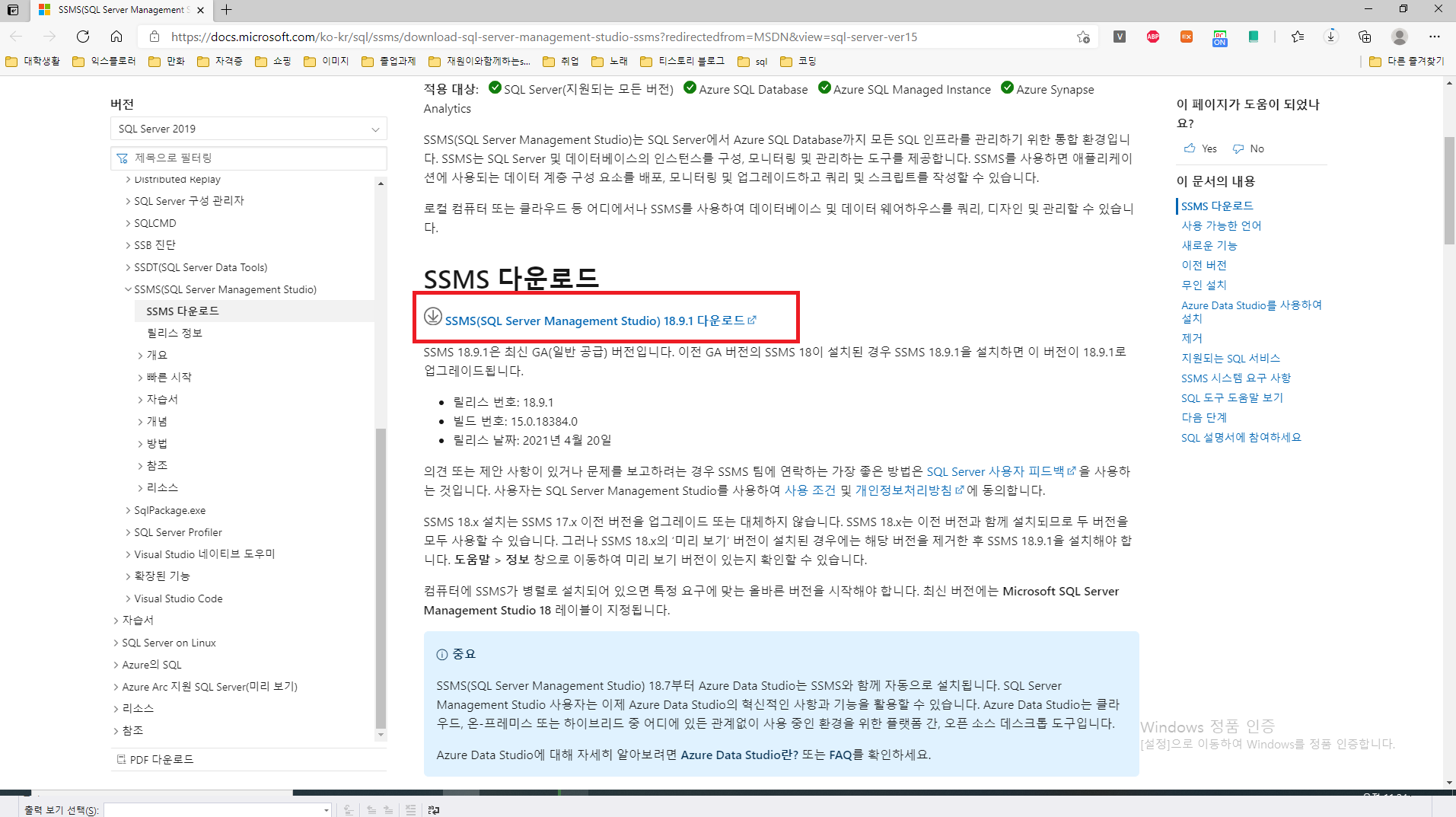The width and height of the screenshot is (1456, 817).
Task: Click the thumbs-up Yes feedback button
Action: pyautogui.click(x=1200, y=148)
